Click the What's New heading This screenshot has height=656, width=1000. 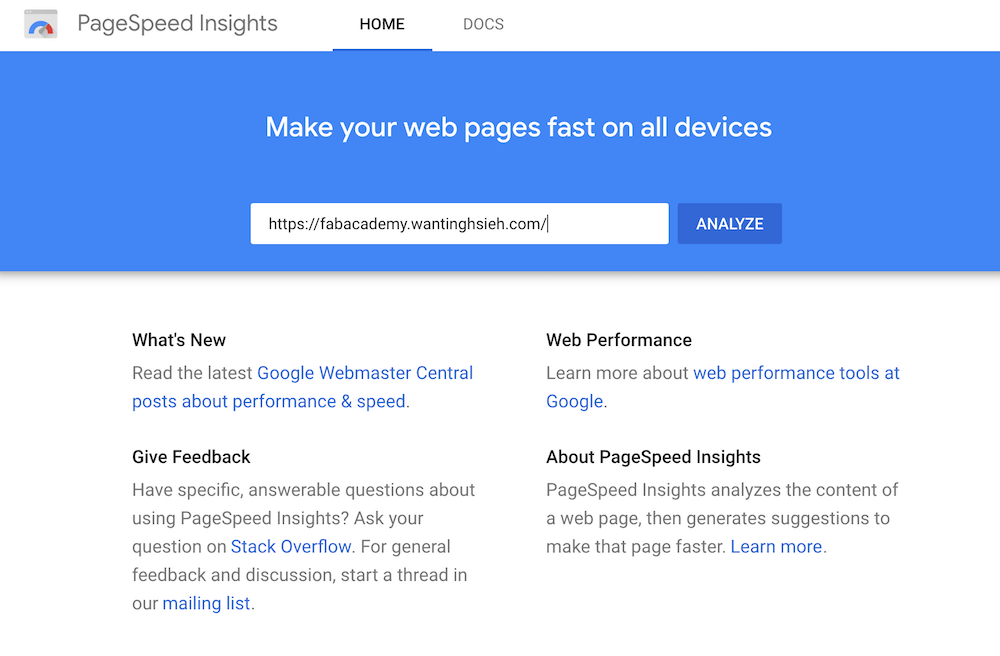pos(179,340)
